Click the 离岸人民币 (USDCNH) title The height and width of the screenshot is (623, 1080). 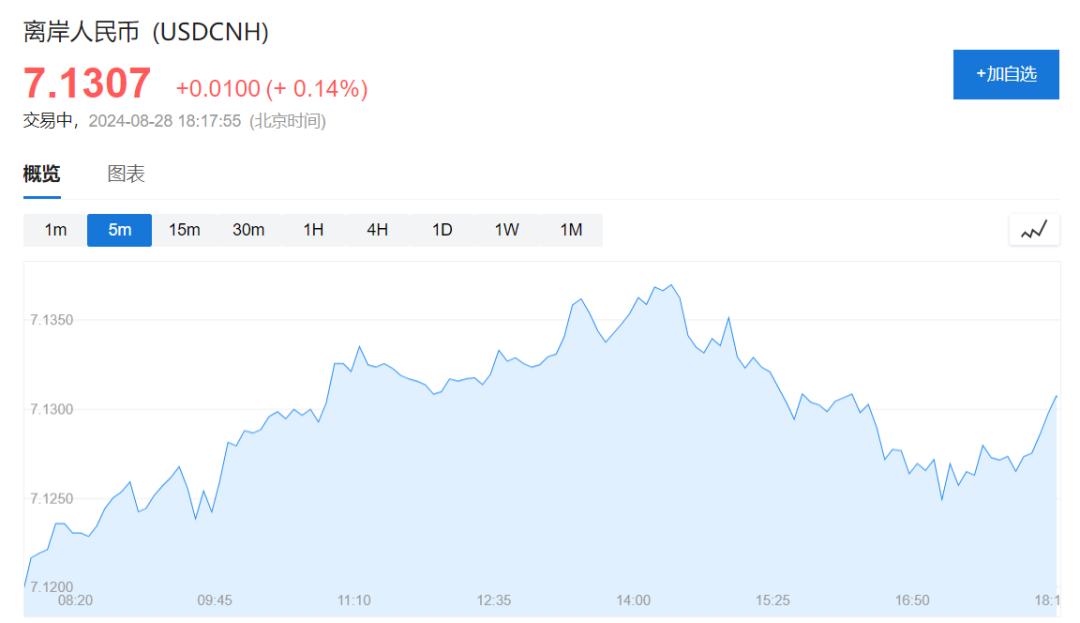pos(146,33)
